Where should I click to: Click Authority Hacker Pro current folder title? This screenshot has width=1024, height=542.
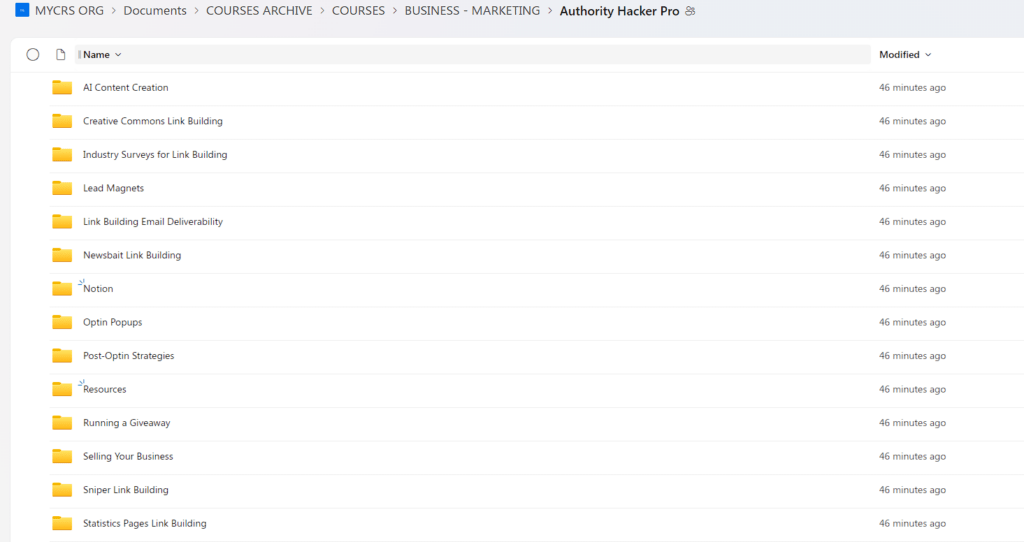coord(619,11)
